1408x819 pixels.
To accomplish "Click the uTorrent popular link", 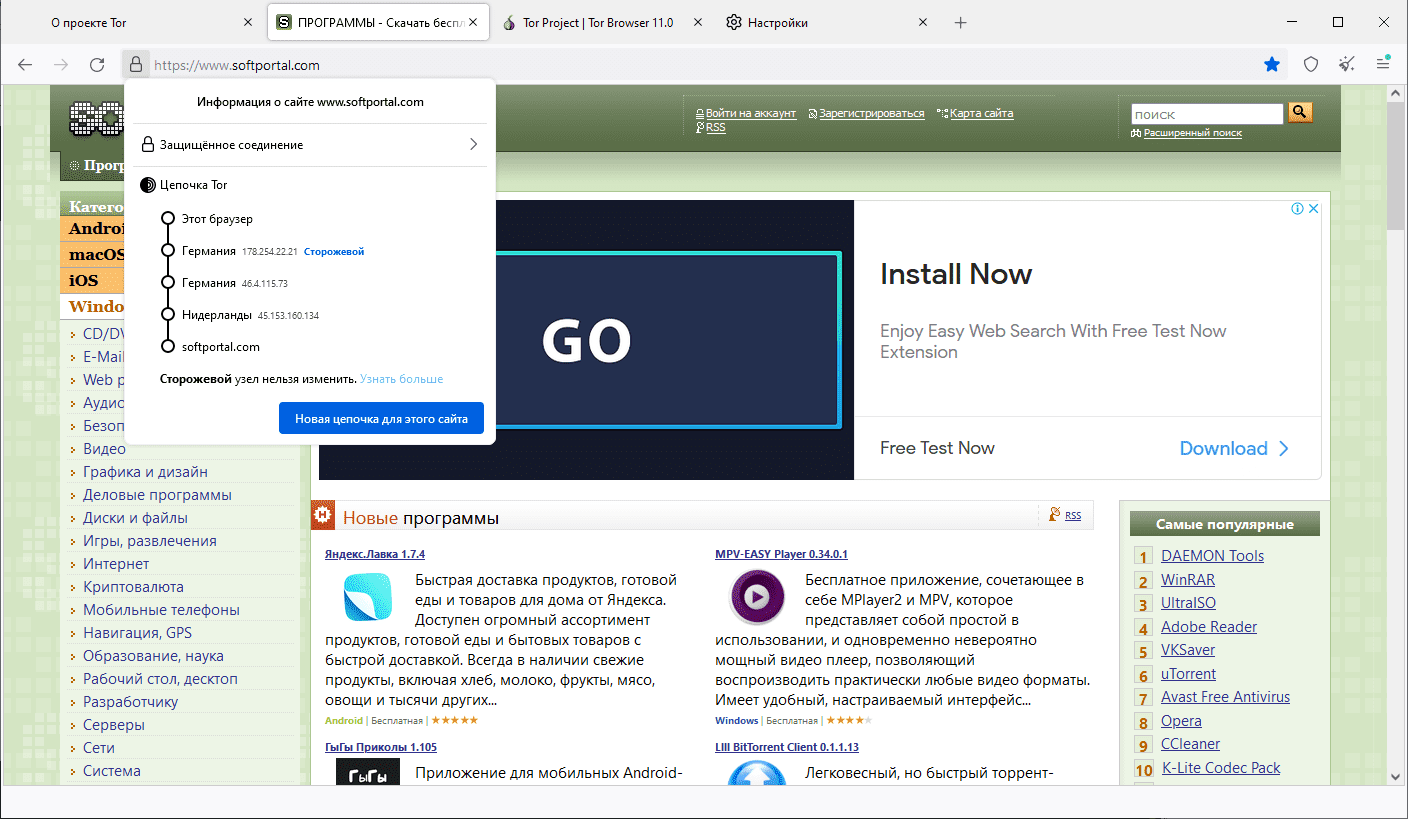I will (x=1188, y=674).
